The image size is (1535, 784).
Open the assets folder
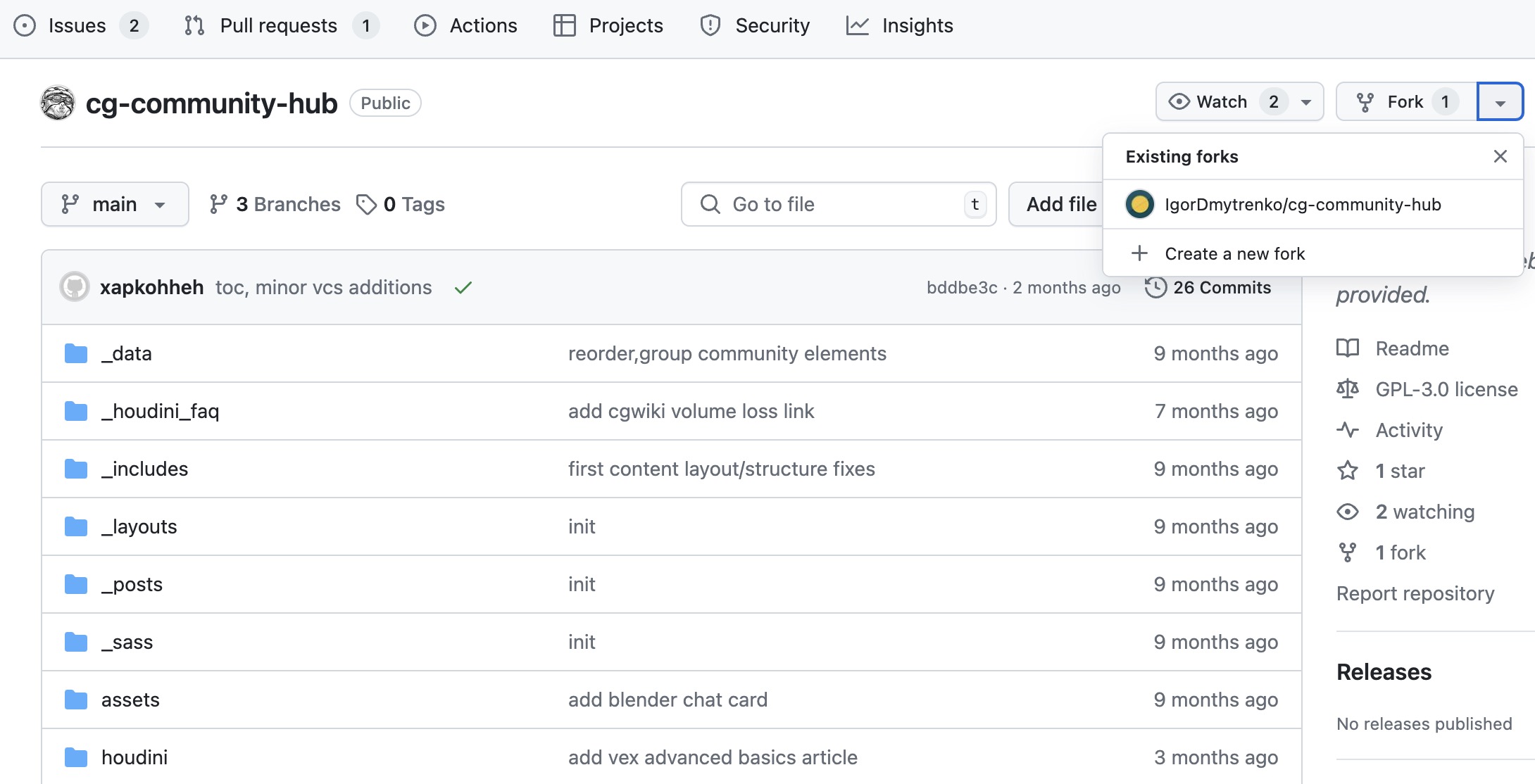coord(130,700)
